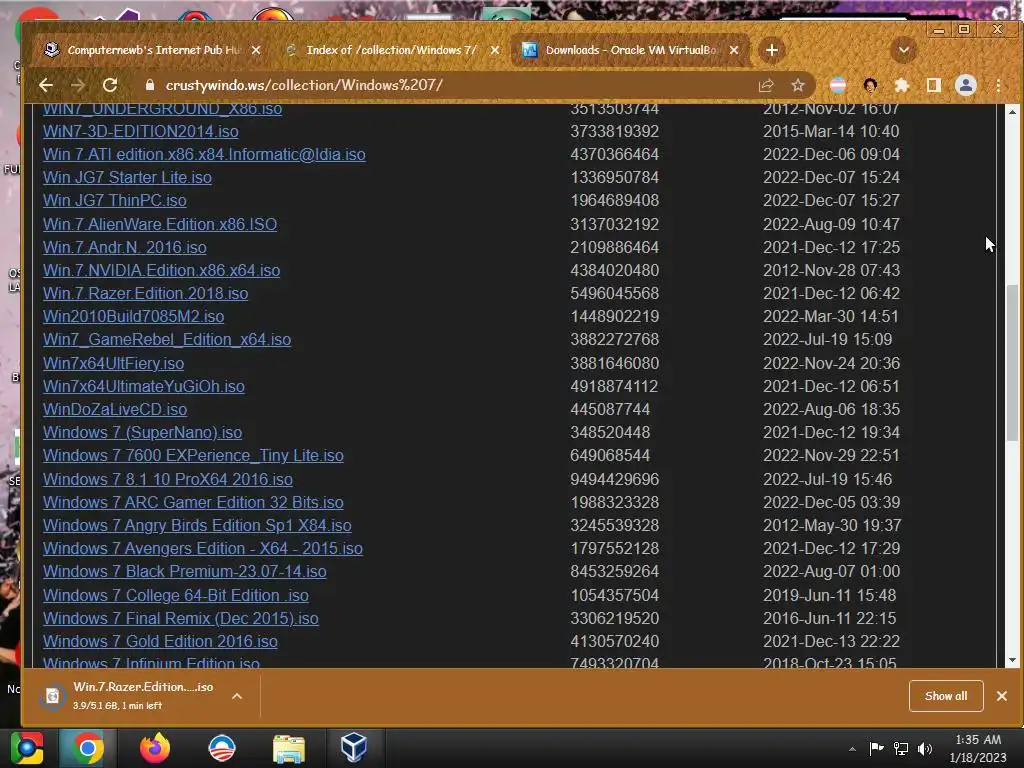The image size is (1024, 768).
Task: Download Win JG7 Starter Lite.iso
Action: coord(127,177)
